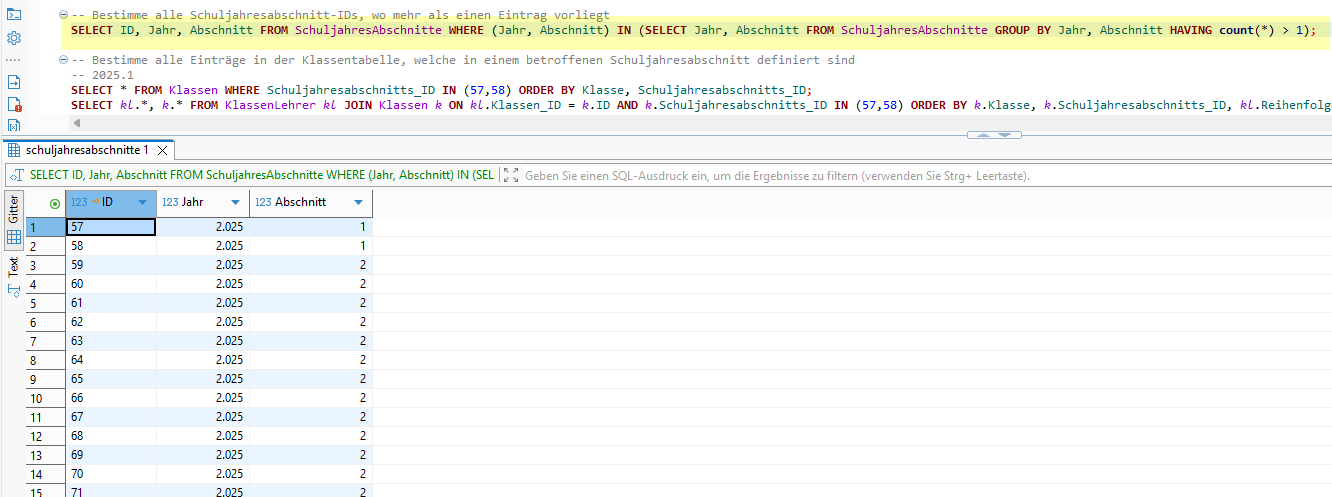The width and height of the screenshot is (1332, 497).
Task: Close the schuljahresabschnitte 1 tab
Action: coord(163,150)
